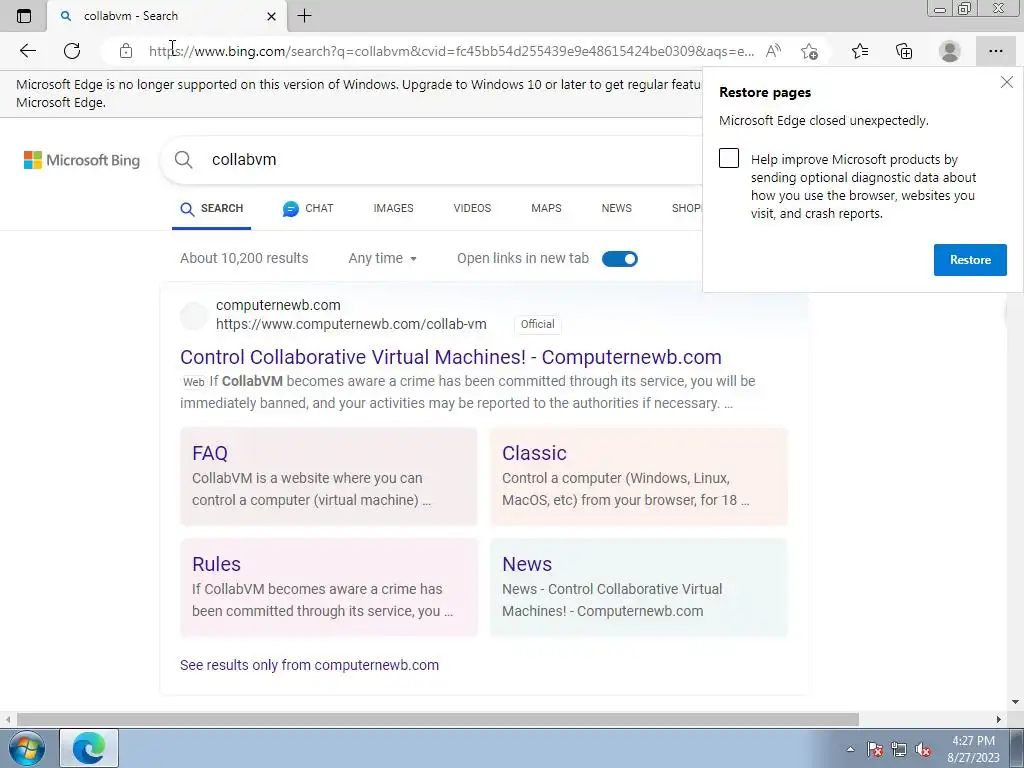
Task: Toggle Open links in new tab switch
Action: (620, 259)
